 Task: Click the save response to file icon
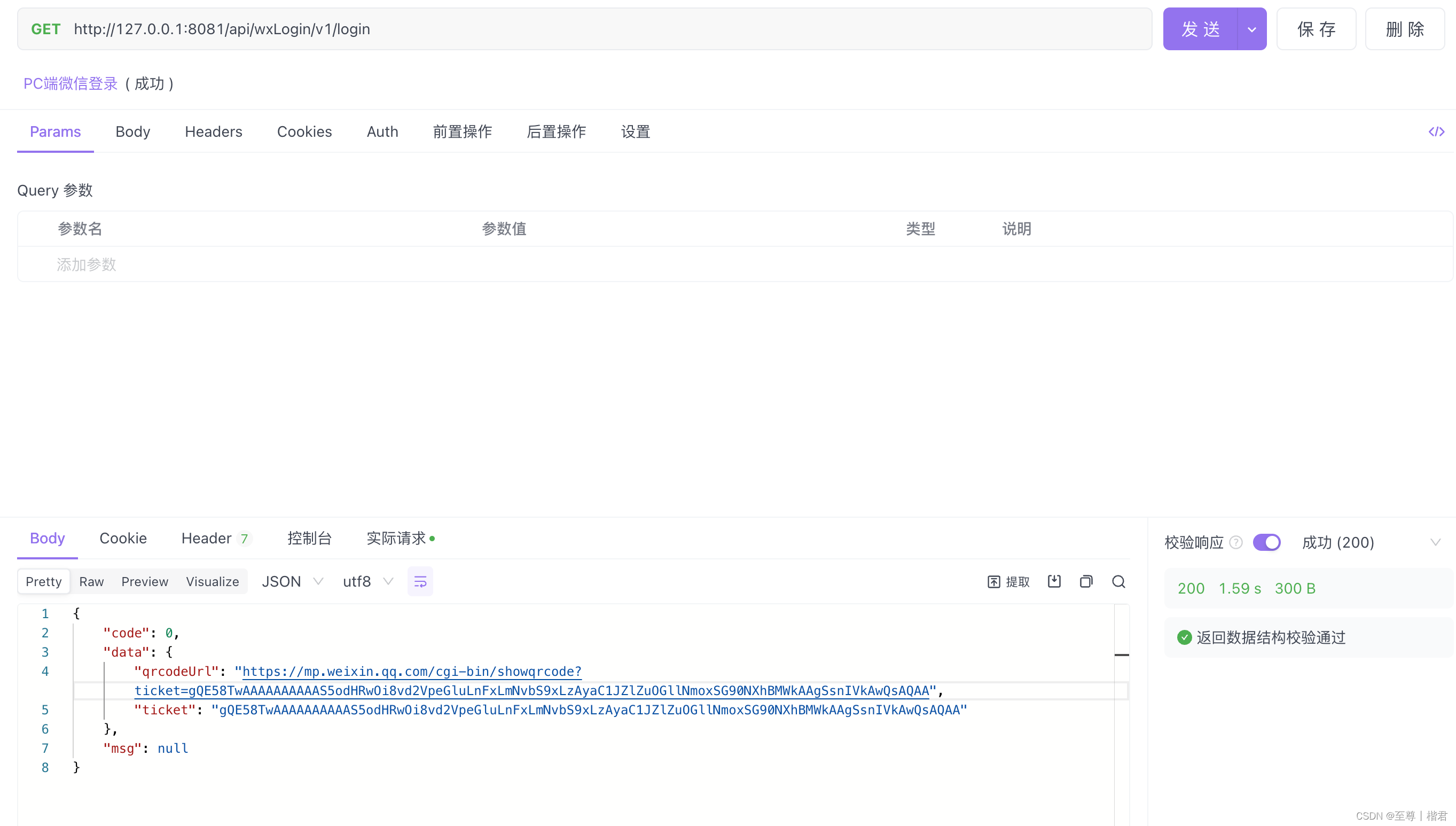[1054, 581]
